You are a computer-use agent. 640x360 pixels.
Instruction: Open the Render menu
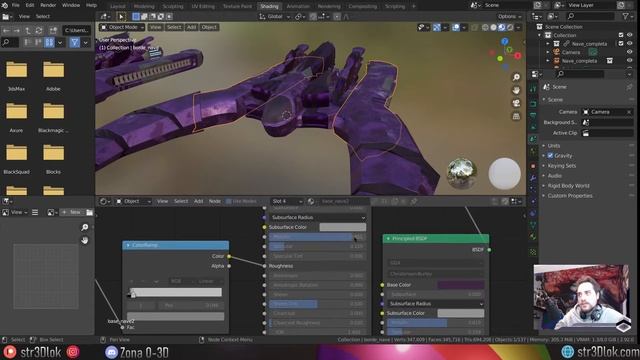tap(48, 5)
